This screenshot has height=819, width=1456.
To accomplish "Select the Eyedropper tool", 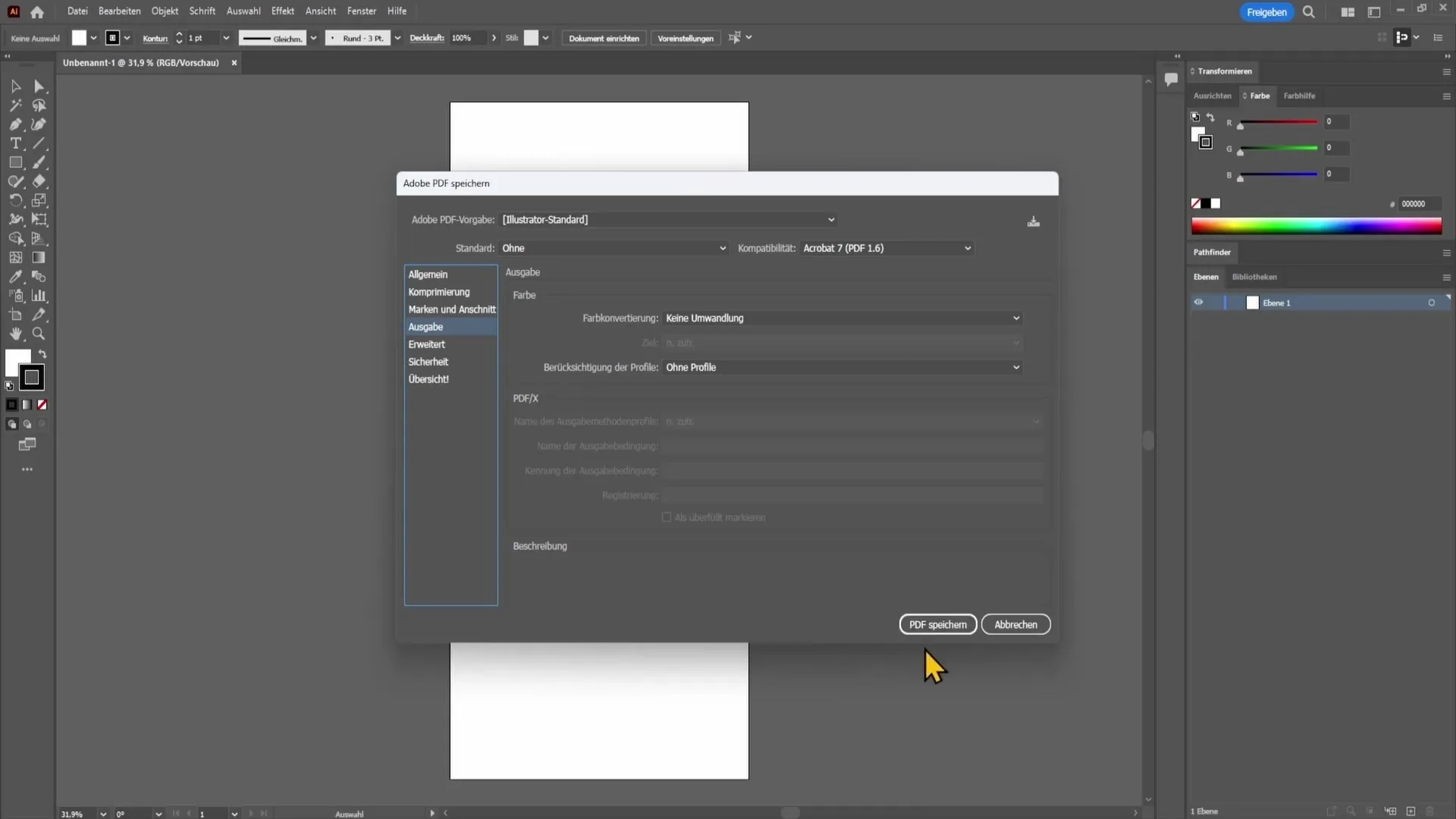I will click(16, 277).
